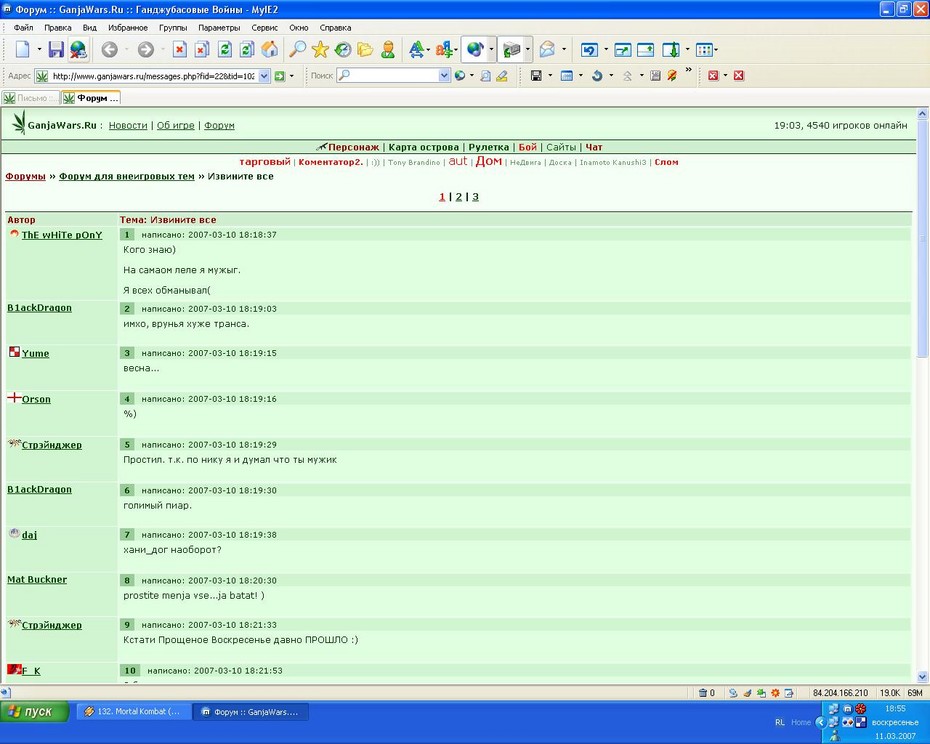Click the Refresh page green arrows icon
The image size is (930, 744).
coord(224,50)
